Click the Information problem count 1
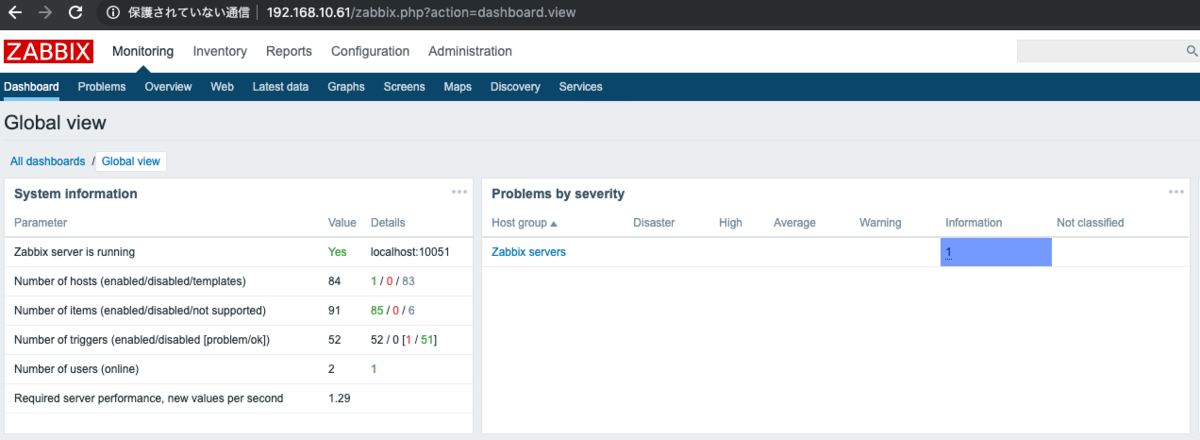The image size is (1200, 440). tap(949, 253)
